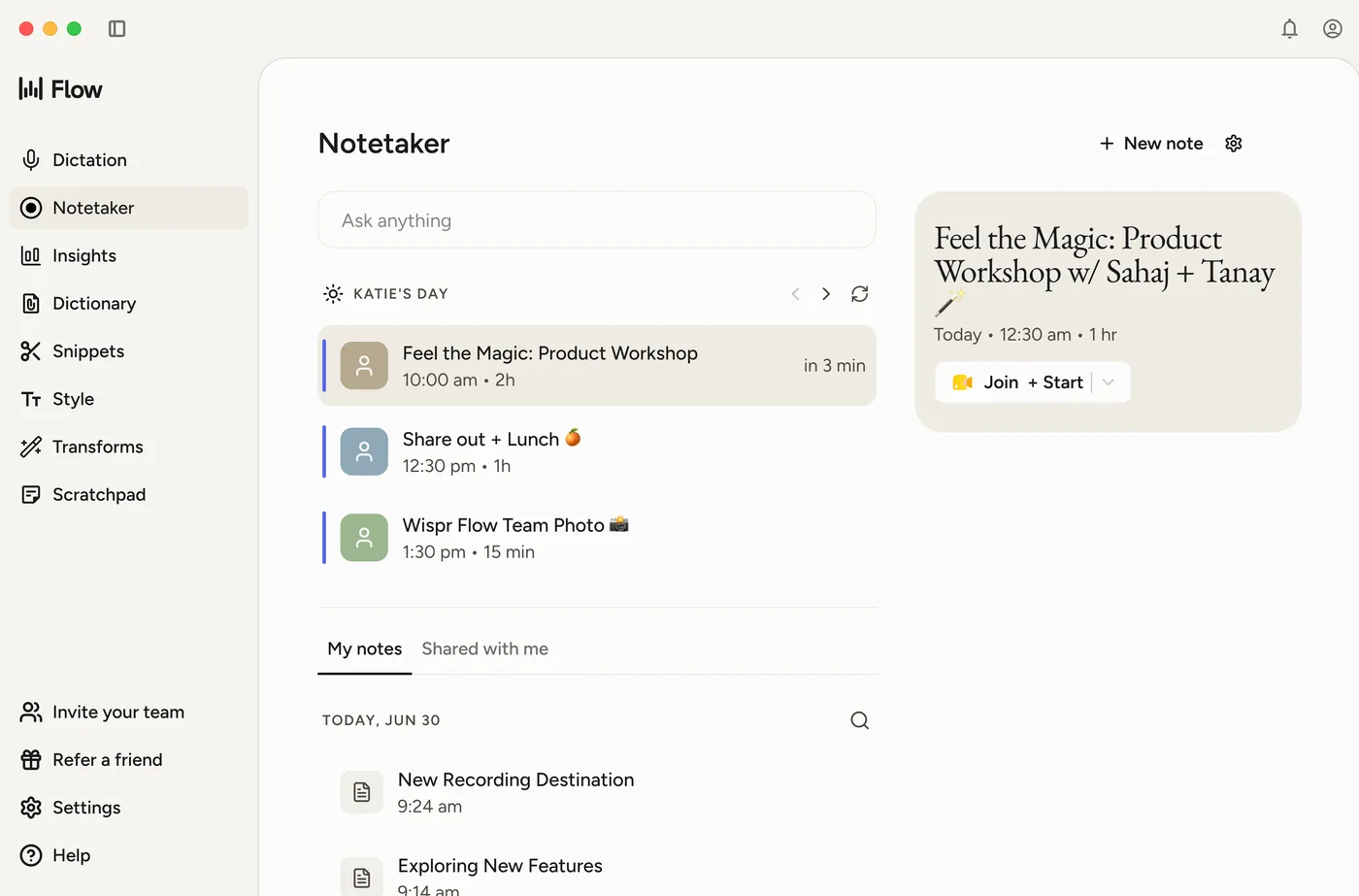Open Share out + Lunch event

(597, 451)
